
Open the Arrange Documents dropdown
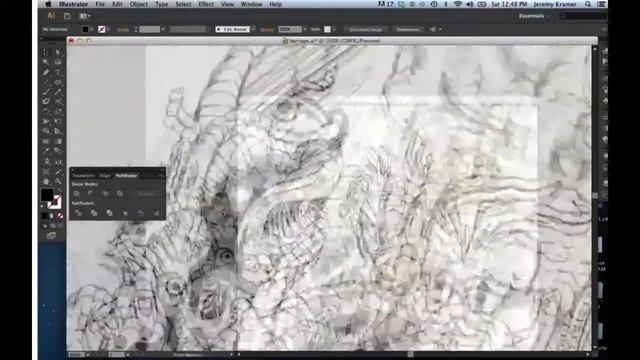(84, 16)
